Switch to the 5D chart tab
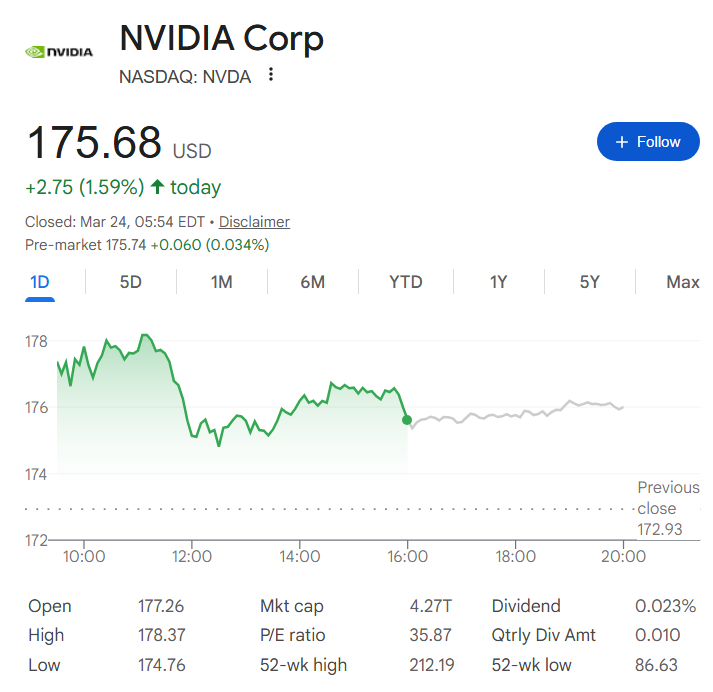This screenshot has width=713, height=692. click(131, 282)
